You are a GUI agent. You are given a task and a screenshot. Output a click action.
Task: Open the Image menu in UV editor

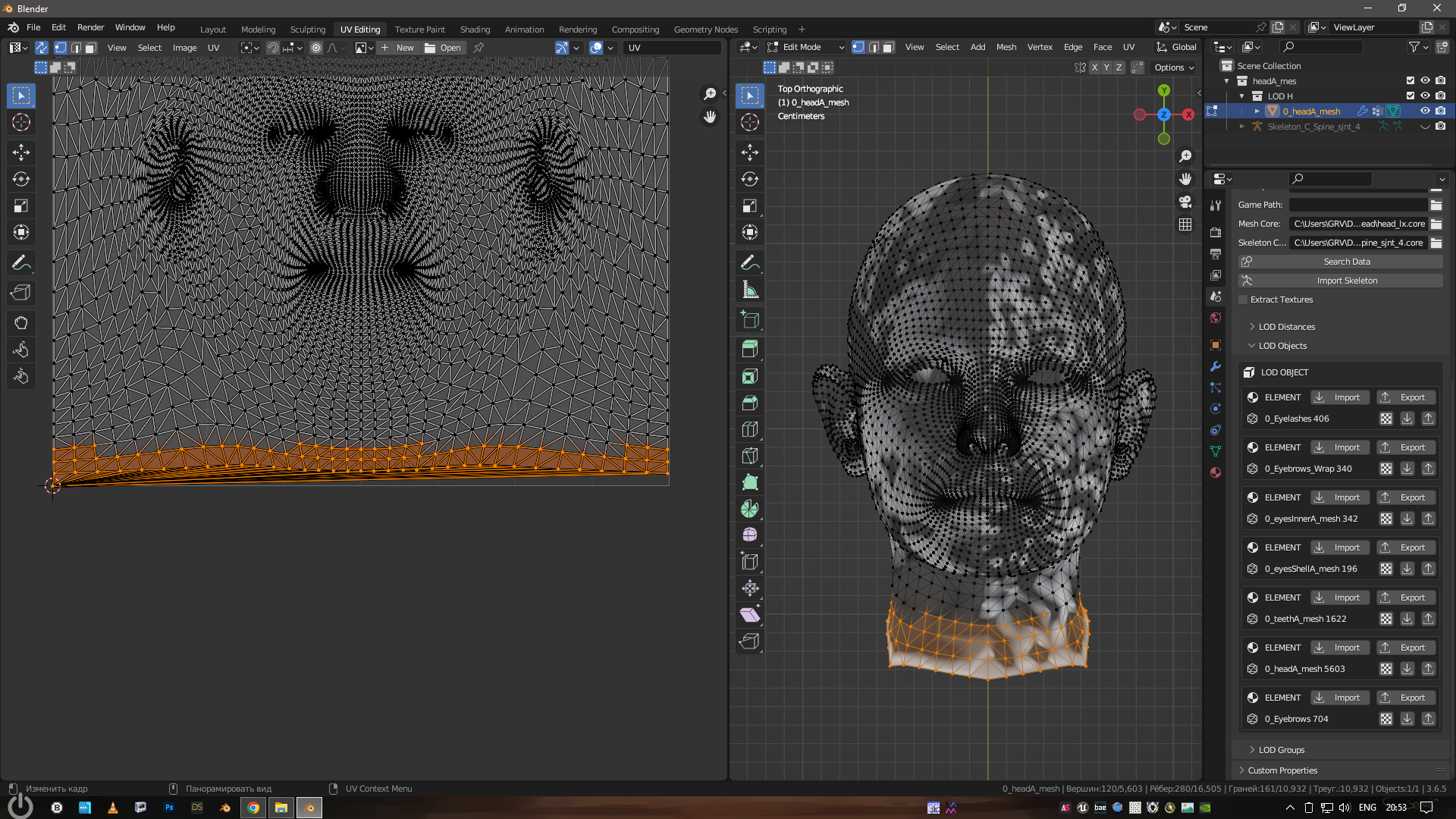(184, 48)
